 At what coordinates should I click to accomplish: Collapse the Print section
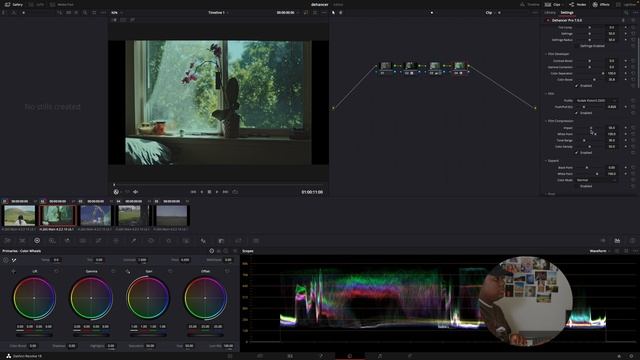[546, 93]
